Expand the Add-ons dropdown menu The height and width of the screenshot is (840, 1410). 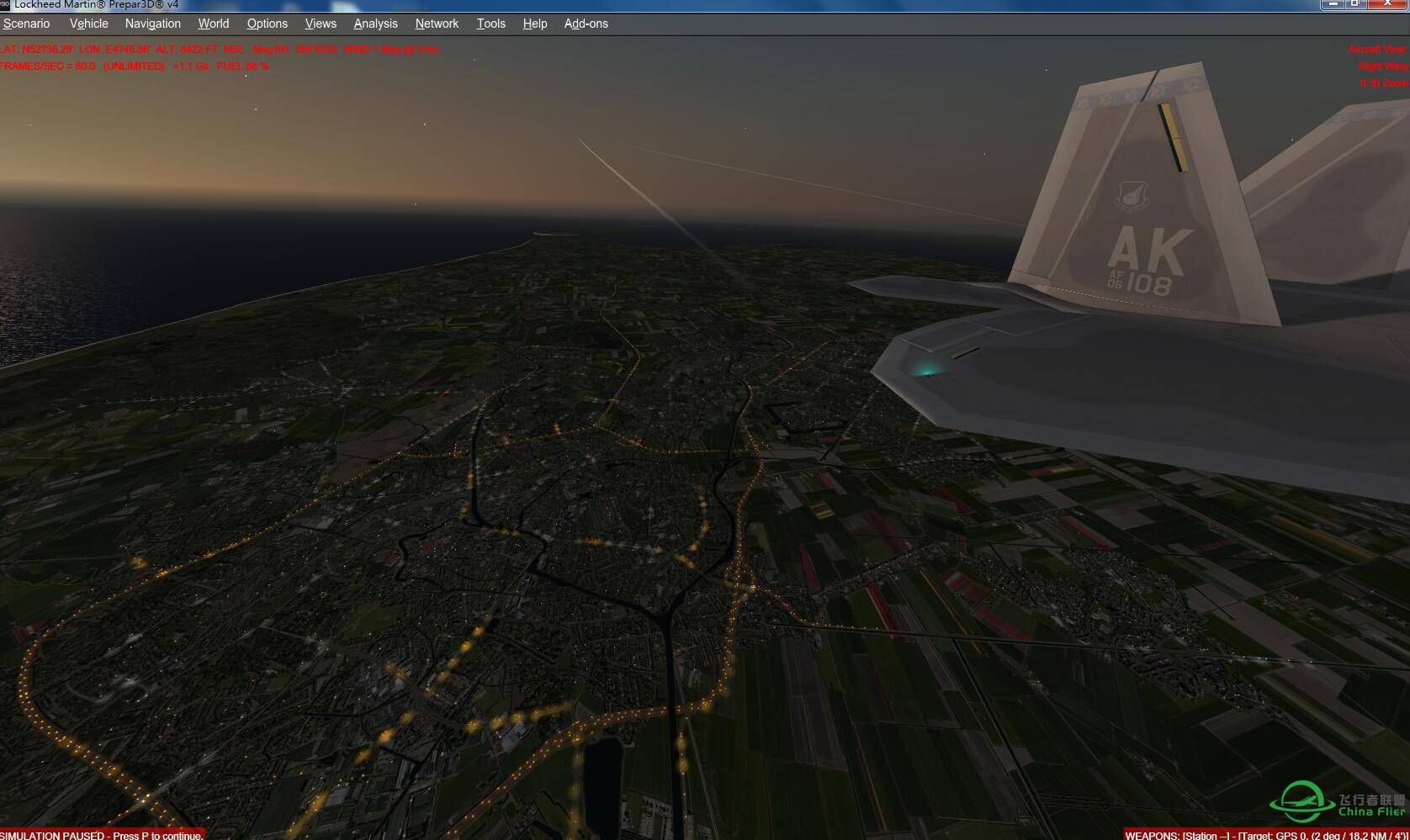(x=586, y=24)
